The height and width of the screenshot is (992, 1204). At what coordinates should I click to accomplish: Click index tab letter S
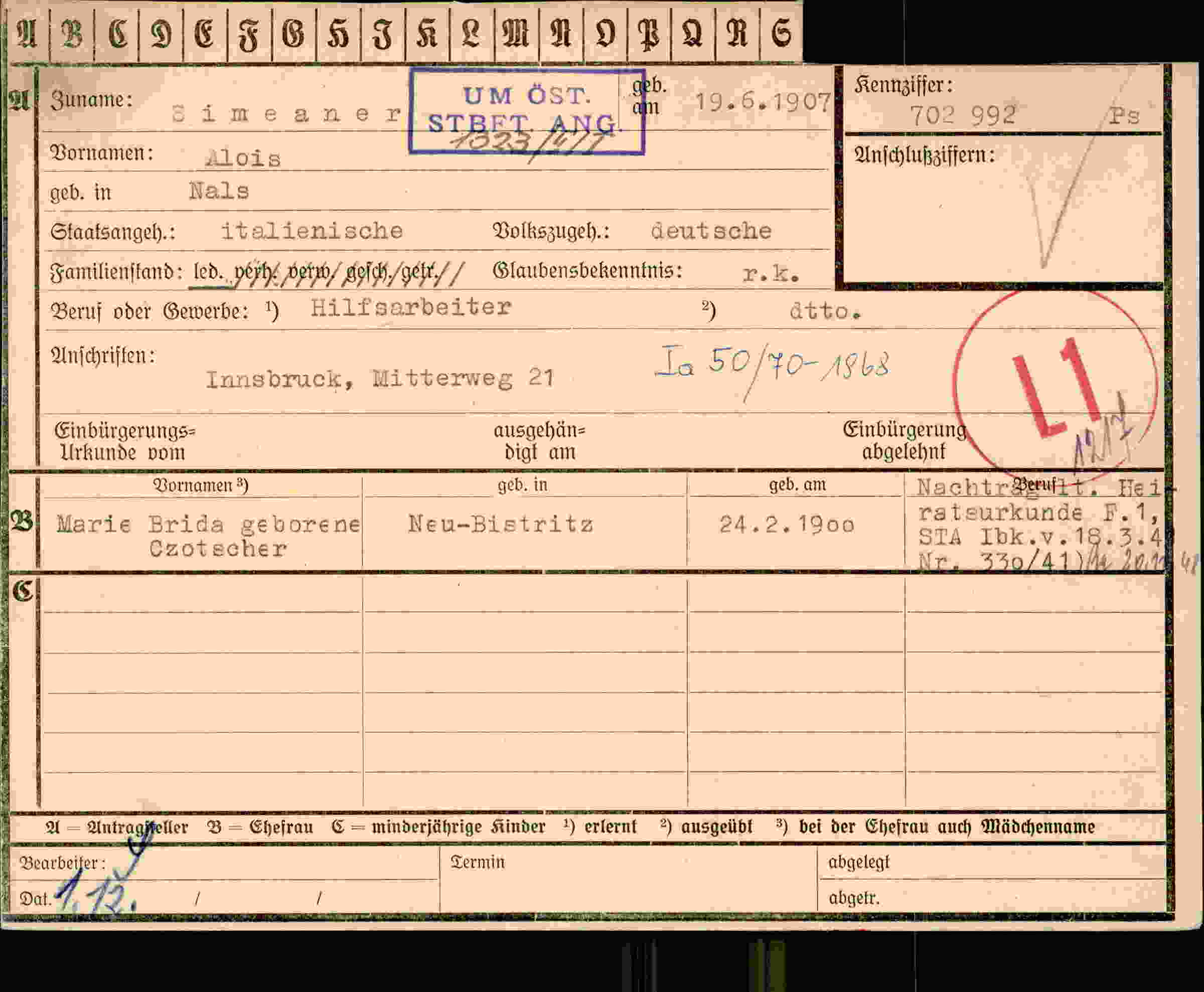pos(782,33)
